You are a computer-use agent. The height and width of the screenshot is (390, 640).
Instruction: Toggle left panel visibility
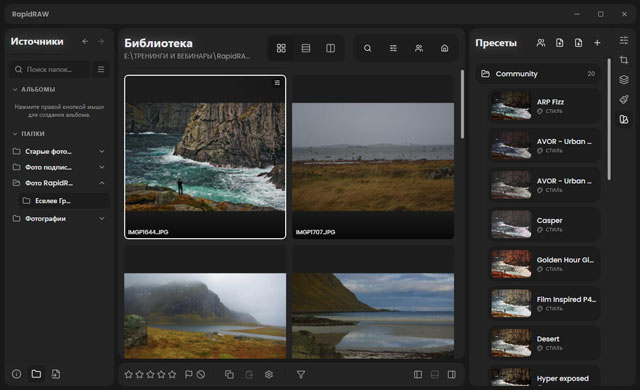(418, 374)
